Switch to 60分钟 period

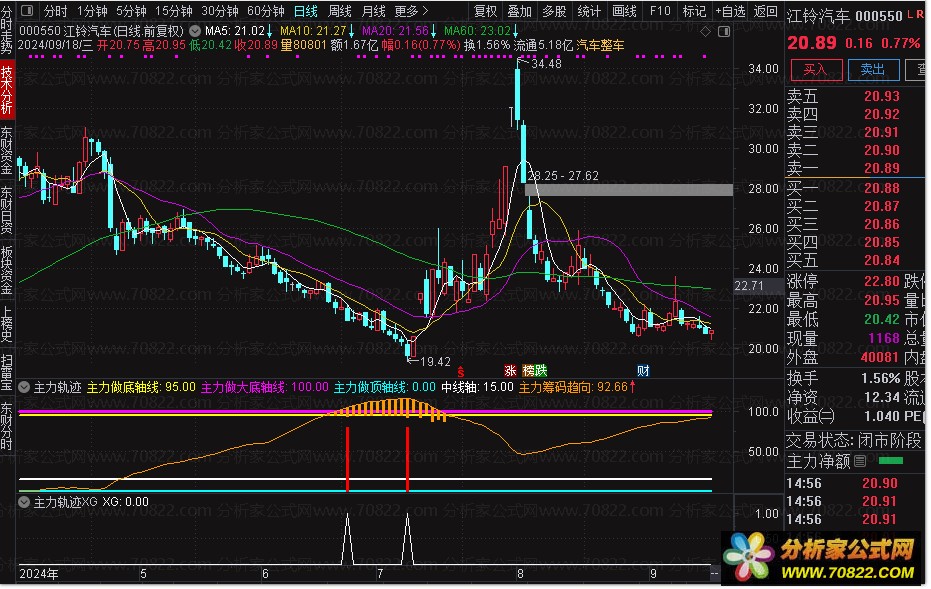click(x=266, y=11)
